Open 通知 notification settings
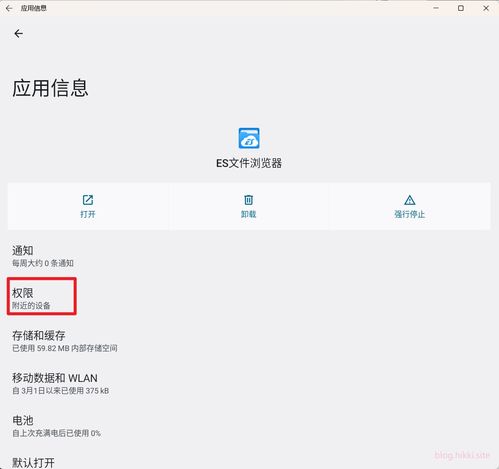The width and height of the screenshot is (499, 469). point(249,256)
